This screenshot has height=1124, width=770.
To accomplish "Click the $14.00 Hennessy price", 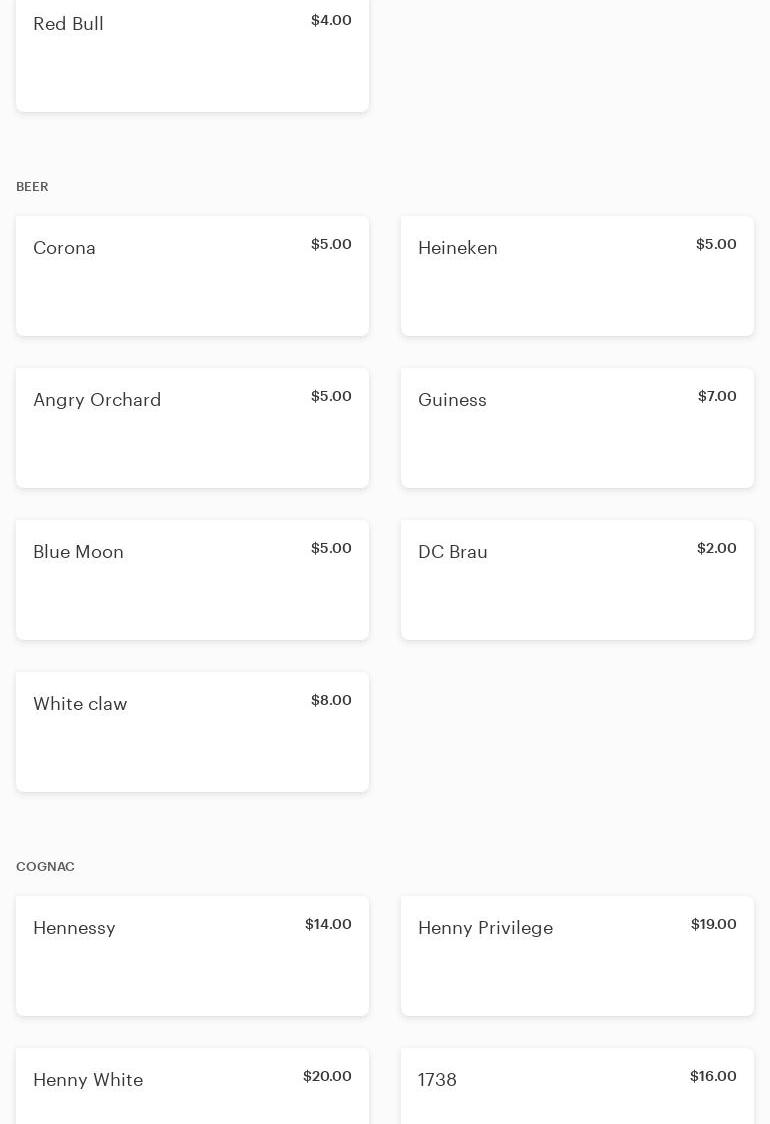I will click(x=328, y=924).
